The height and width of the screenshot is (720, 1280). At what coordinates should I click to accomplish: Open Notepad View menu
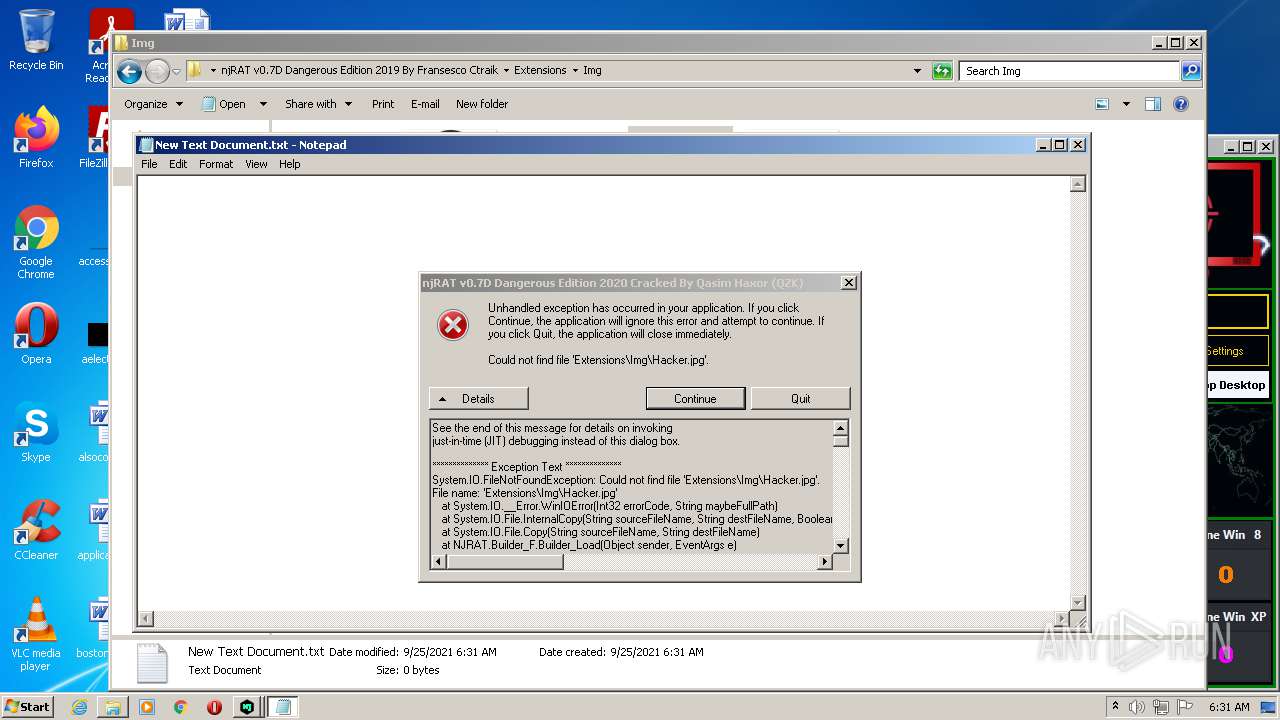257,164
